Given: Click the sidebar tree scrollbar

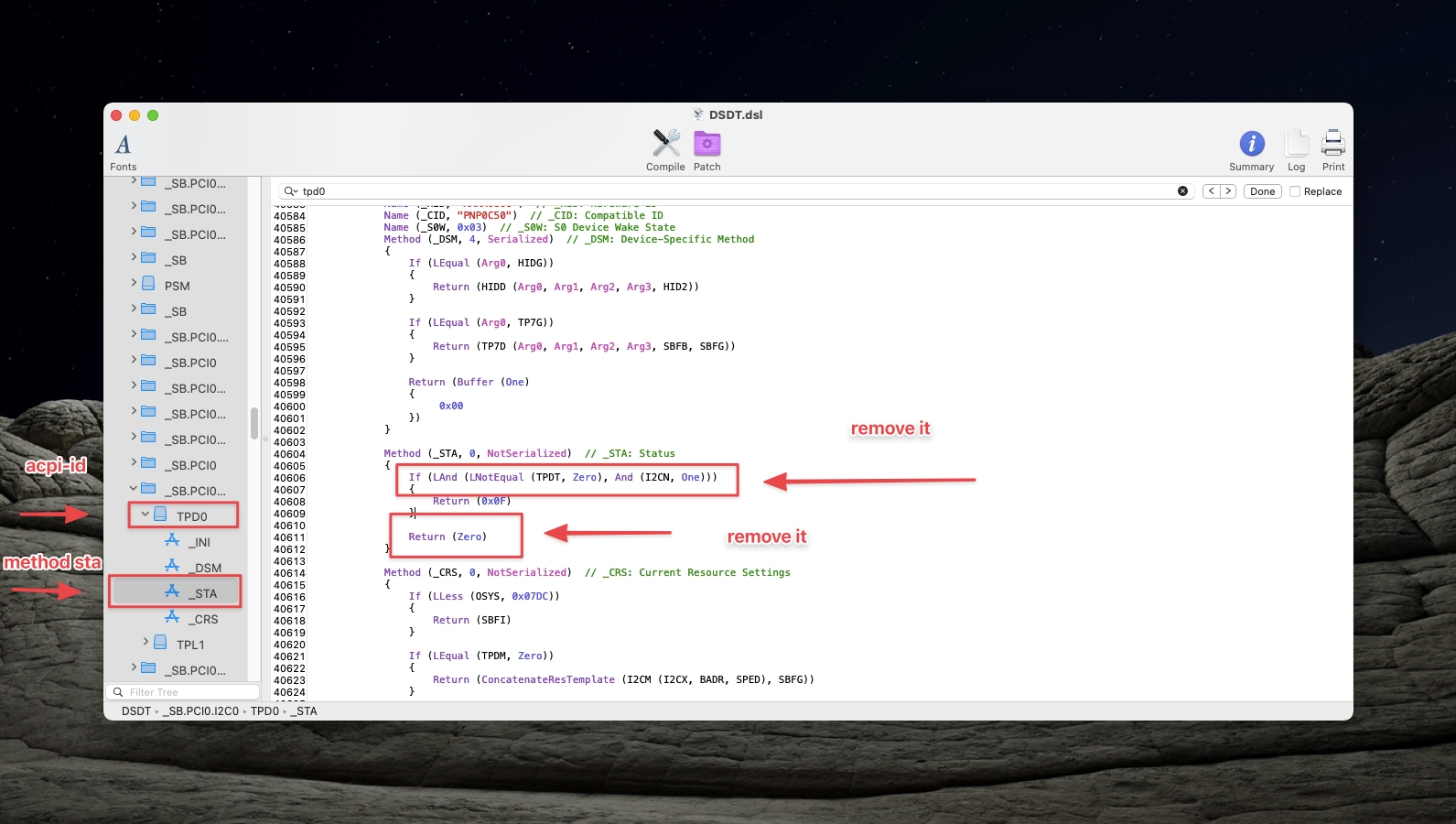Looking at the screenshot, I should pyautogui.click(x=254, y=423).
